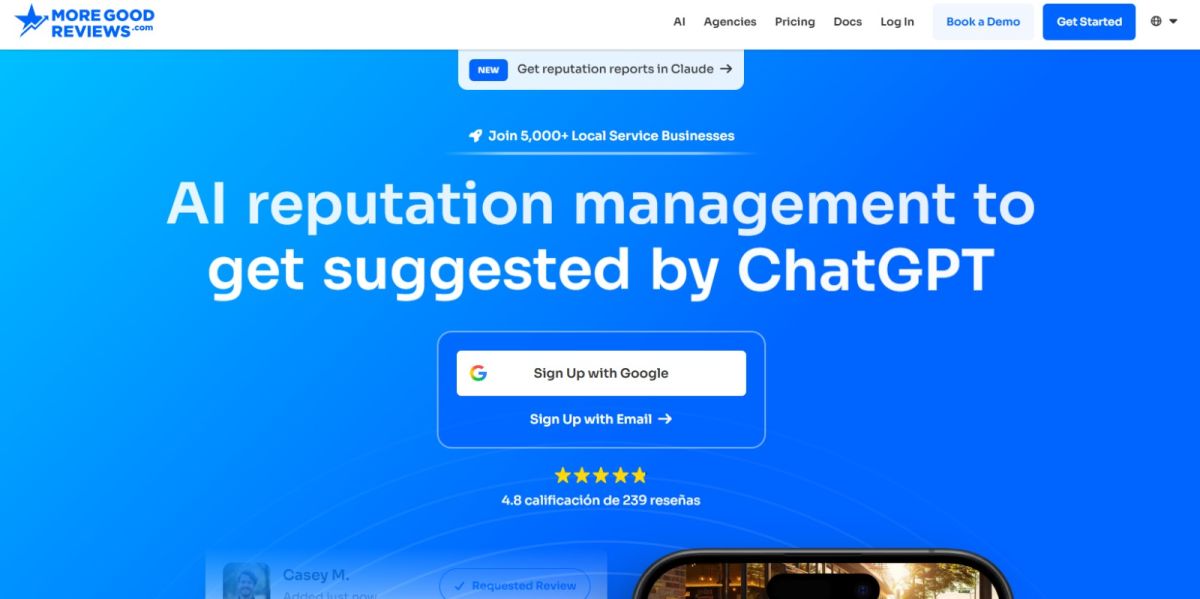
Task: Click the arrow next to Sign Up with Email
Action: point(665,419)
